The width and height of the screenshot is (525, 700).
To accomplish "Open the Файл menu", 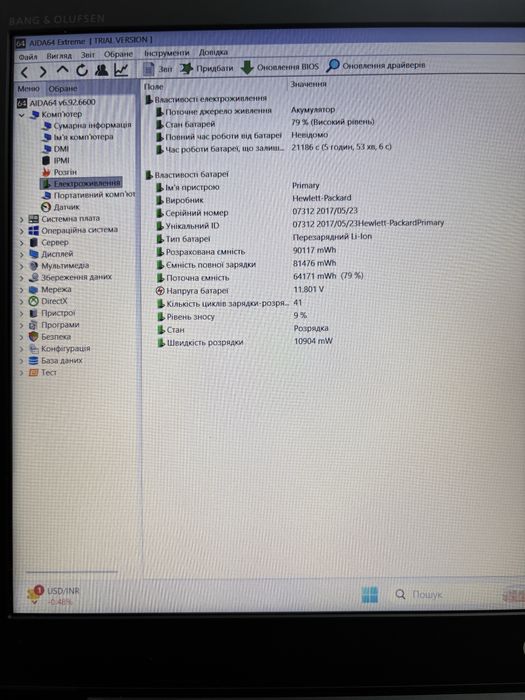I will coord(28,57).
